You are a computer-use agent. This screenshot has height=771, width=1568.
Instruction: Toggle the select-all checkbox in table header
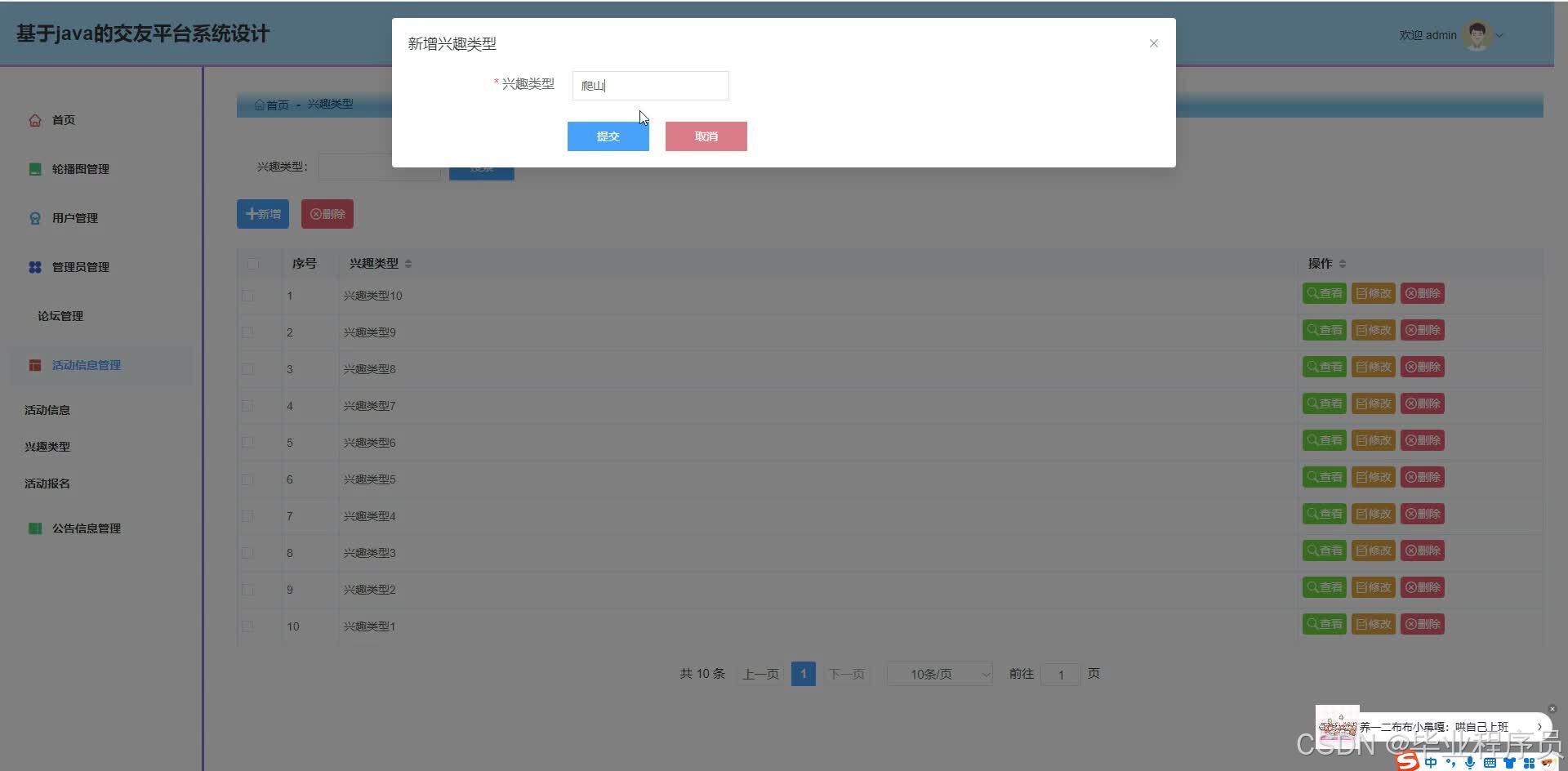click(252, 264)
